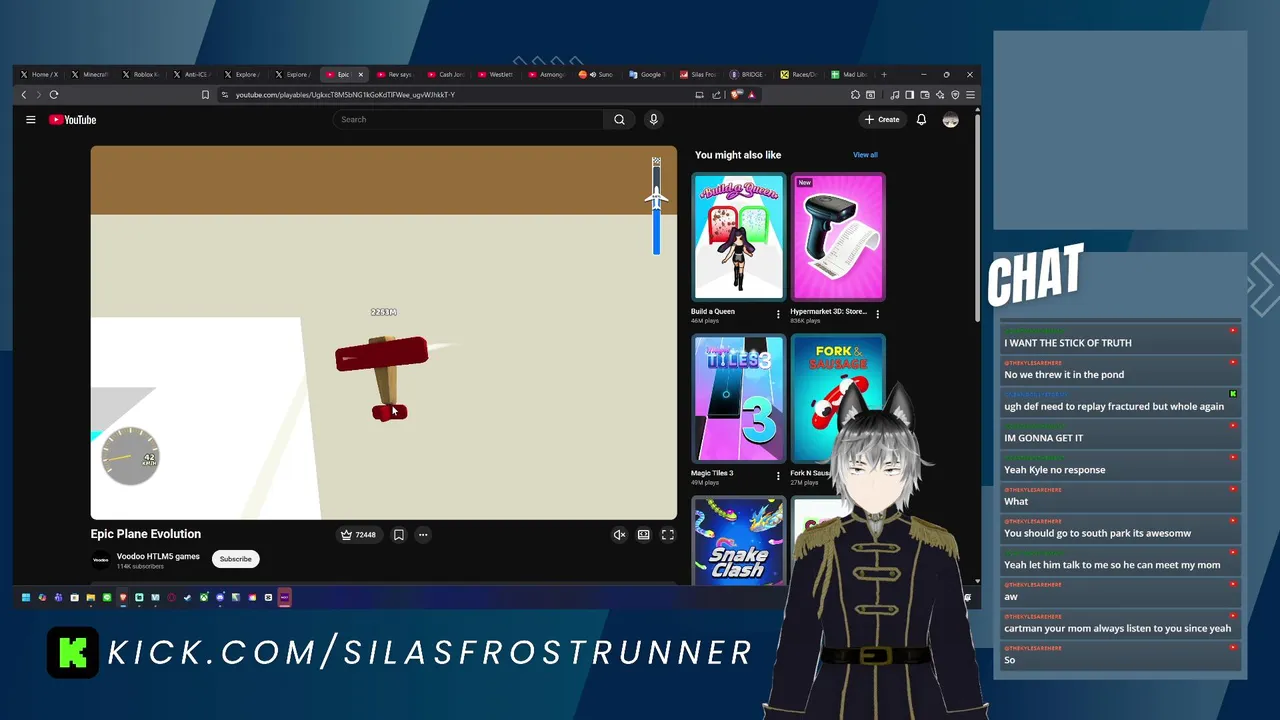Click the Voodoo channel avatar
The image size is (1280, 720).
pos(101,560)
